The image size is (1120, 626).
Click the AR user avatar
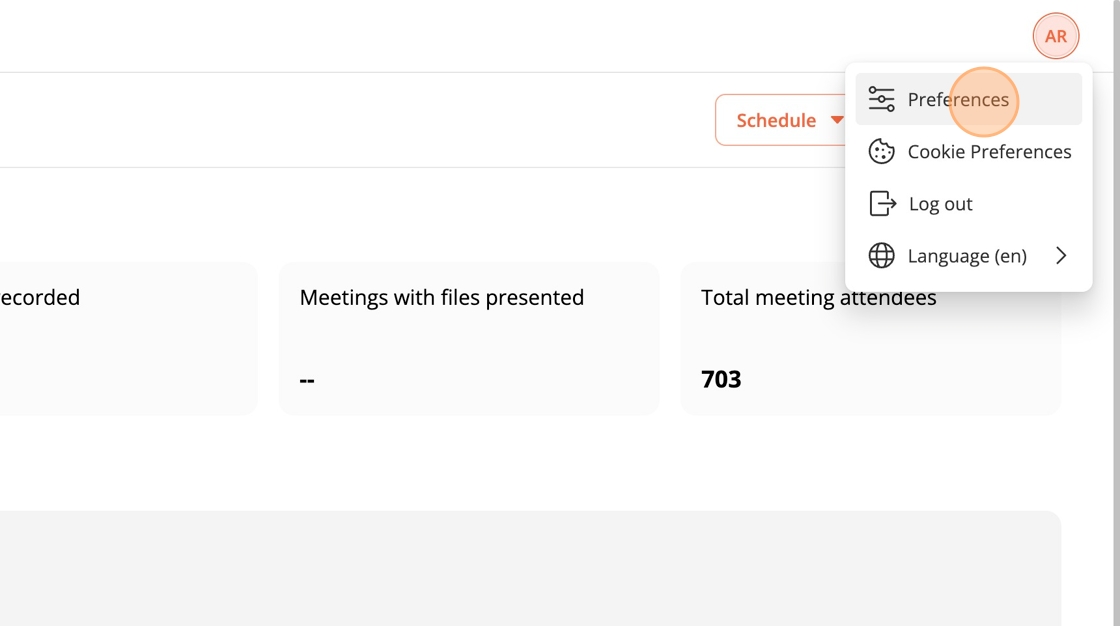point(1055,37)
